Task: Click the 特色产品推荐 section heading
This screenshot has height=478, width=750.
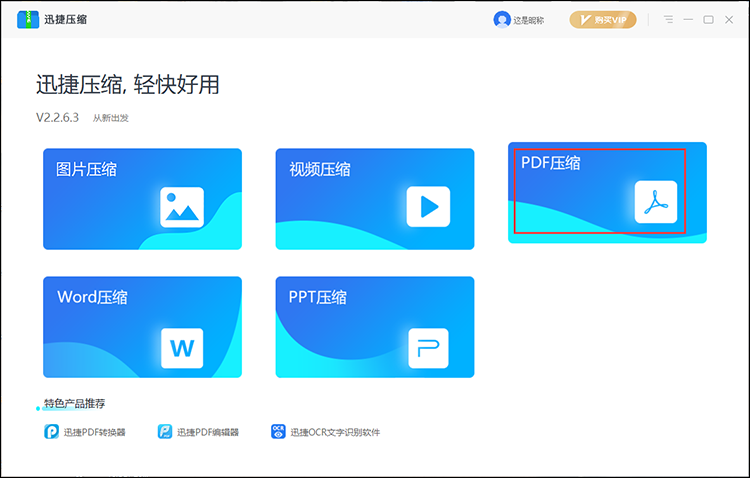Action: (x=75, y=404)
